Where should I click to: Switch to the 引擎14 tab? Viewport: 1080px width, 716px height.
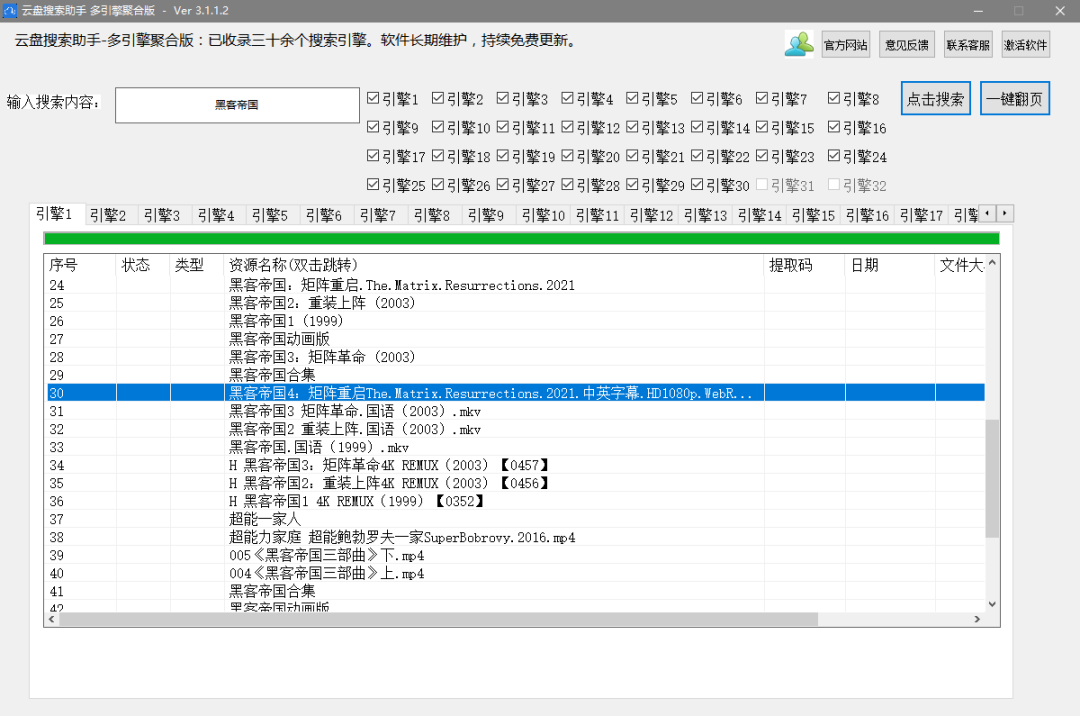point(759,215)
